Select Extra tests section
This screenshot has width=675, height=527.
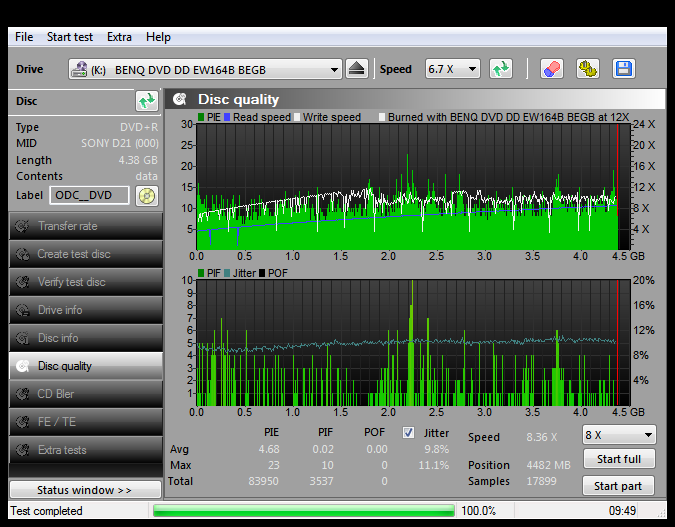tap(86, 450)
